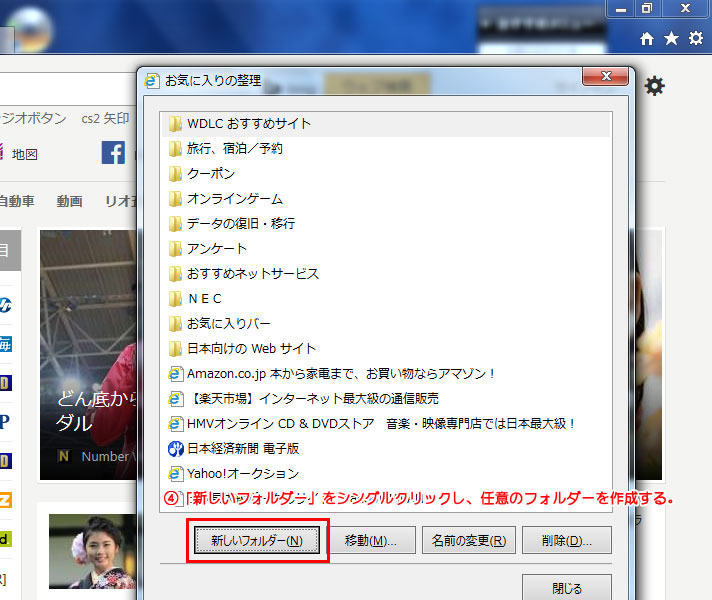Image resolution: width=712 pixels, height=600 pixels.
Task: Open IE Tools gear icon in title bar
Action: (x=695, y=38)
